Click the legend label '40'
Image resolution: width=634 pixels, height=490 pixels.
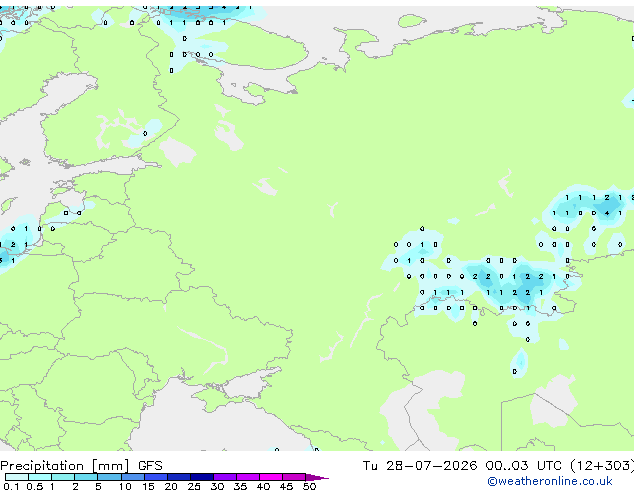point(263,486)
